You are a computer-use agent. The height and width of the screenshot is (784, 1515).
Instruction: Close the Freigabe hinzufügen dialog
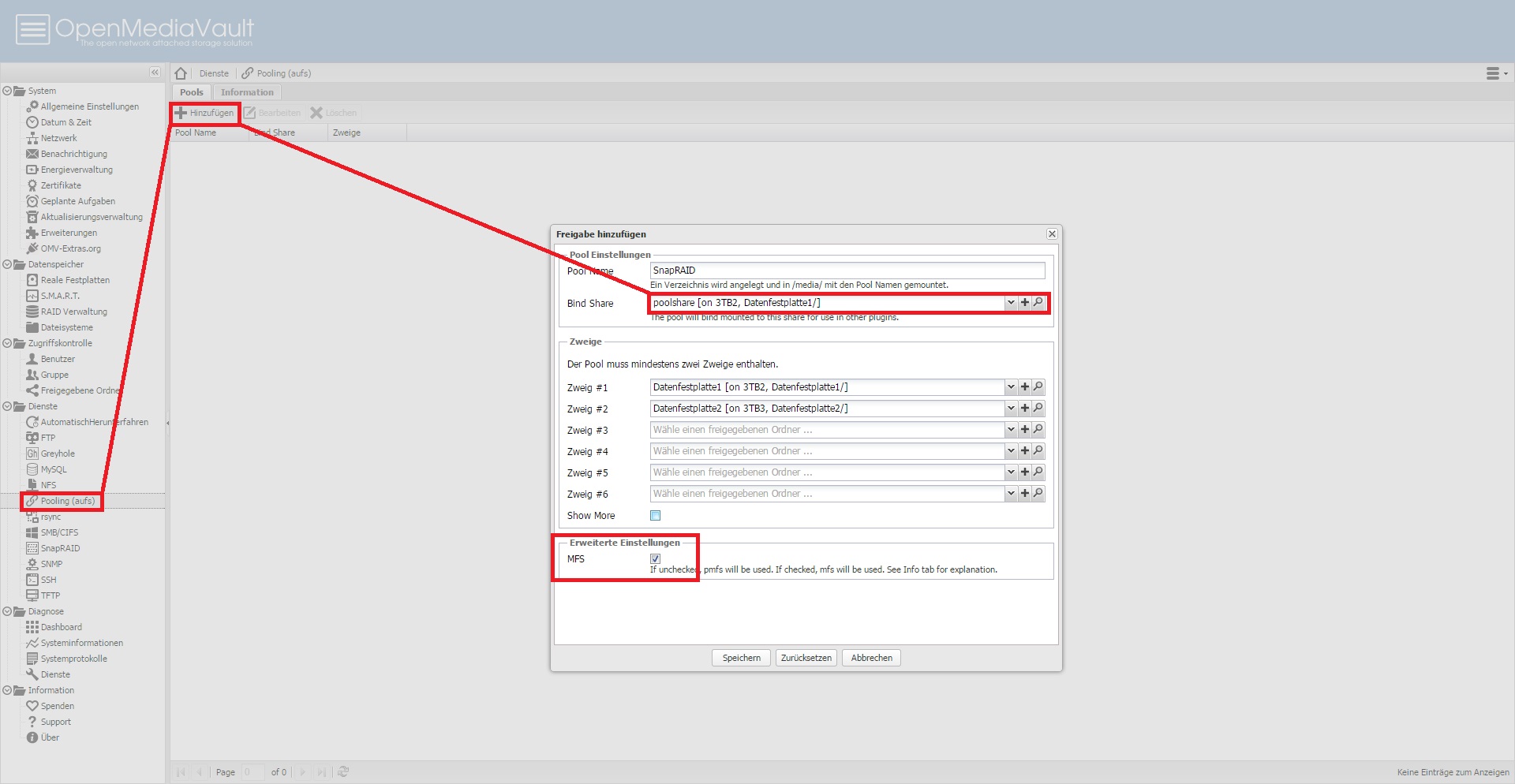coord(1052,233)
